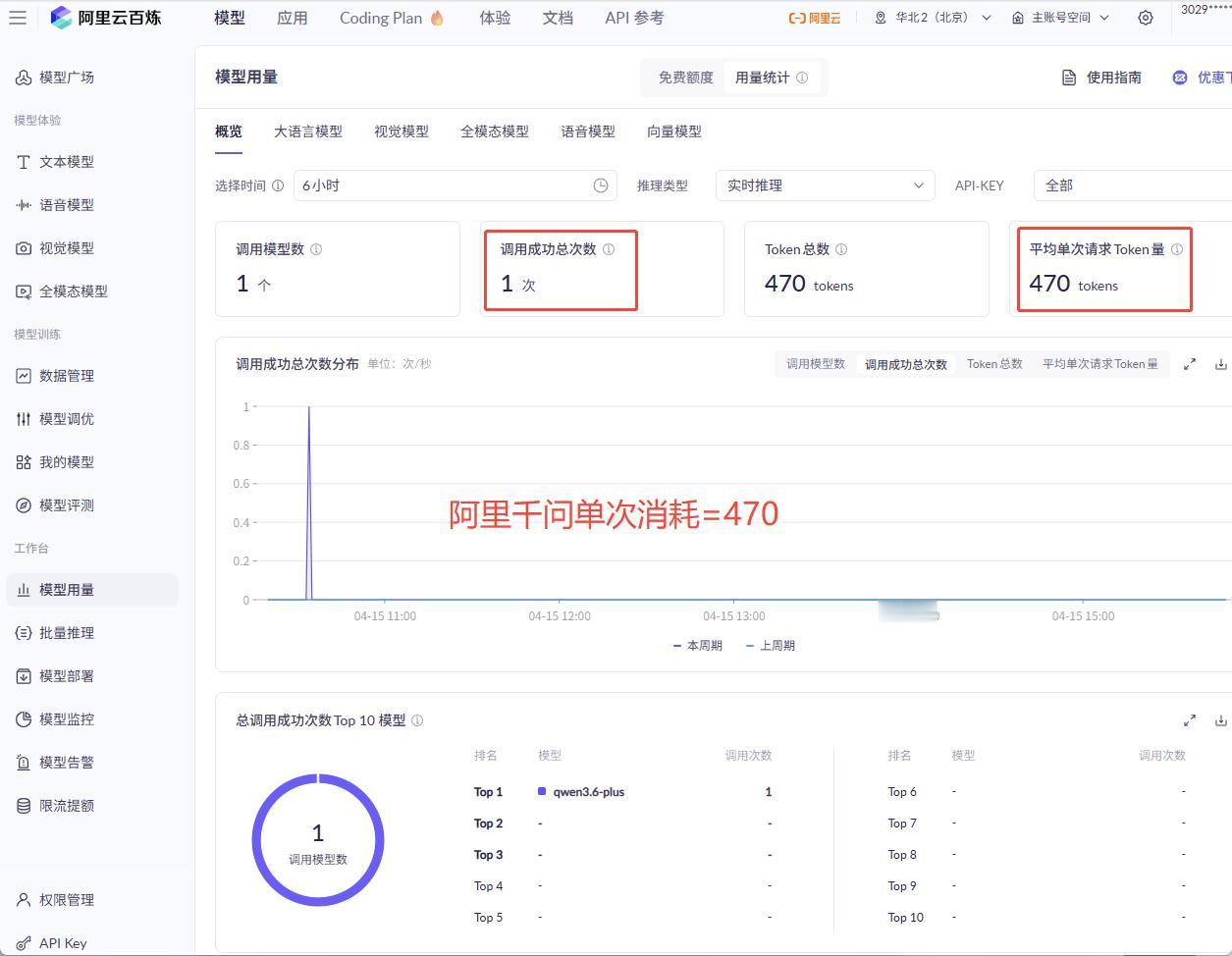
Task: Open the 使用指南 link
Action: pyautogui.click(x=1101, y=78)
